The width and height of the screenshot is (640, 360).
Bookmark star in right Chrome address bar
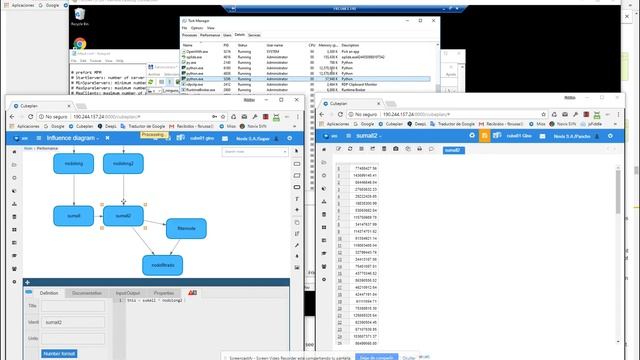[543, 114]
